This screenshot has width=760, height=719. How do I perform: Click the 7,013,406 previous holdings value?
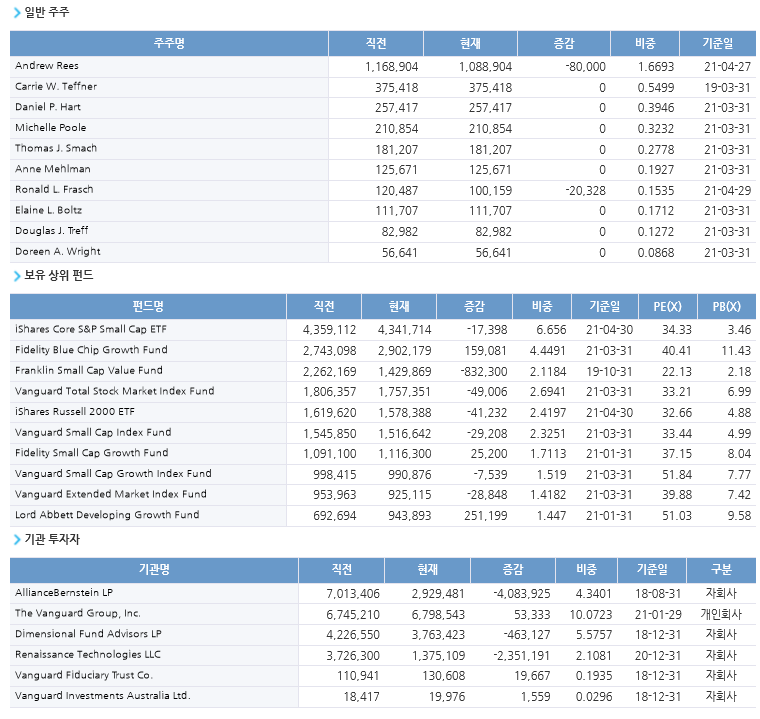coord(353,594)
